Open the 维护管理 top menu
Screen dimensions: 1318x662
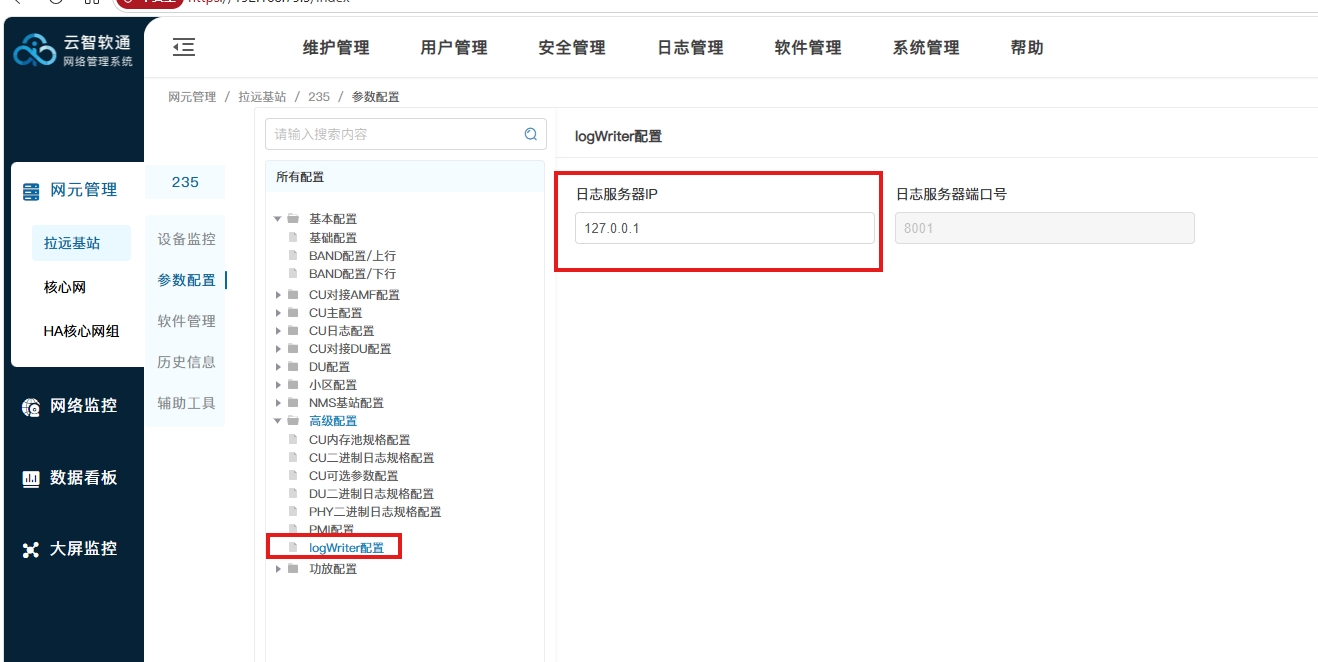pyautogui.click(x=336, y=47)
